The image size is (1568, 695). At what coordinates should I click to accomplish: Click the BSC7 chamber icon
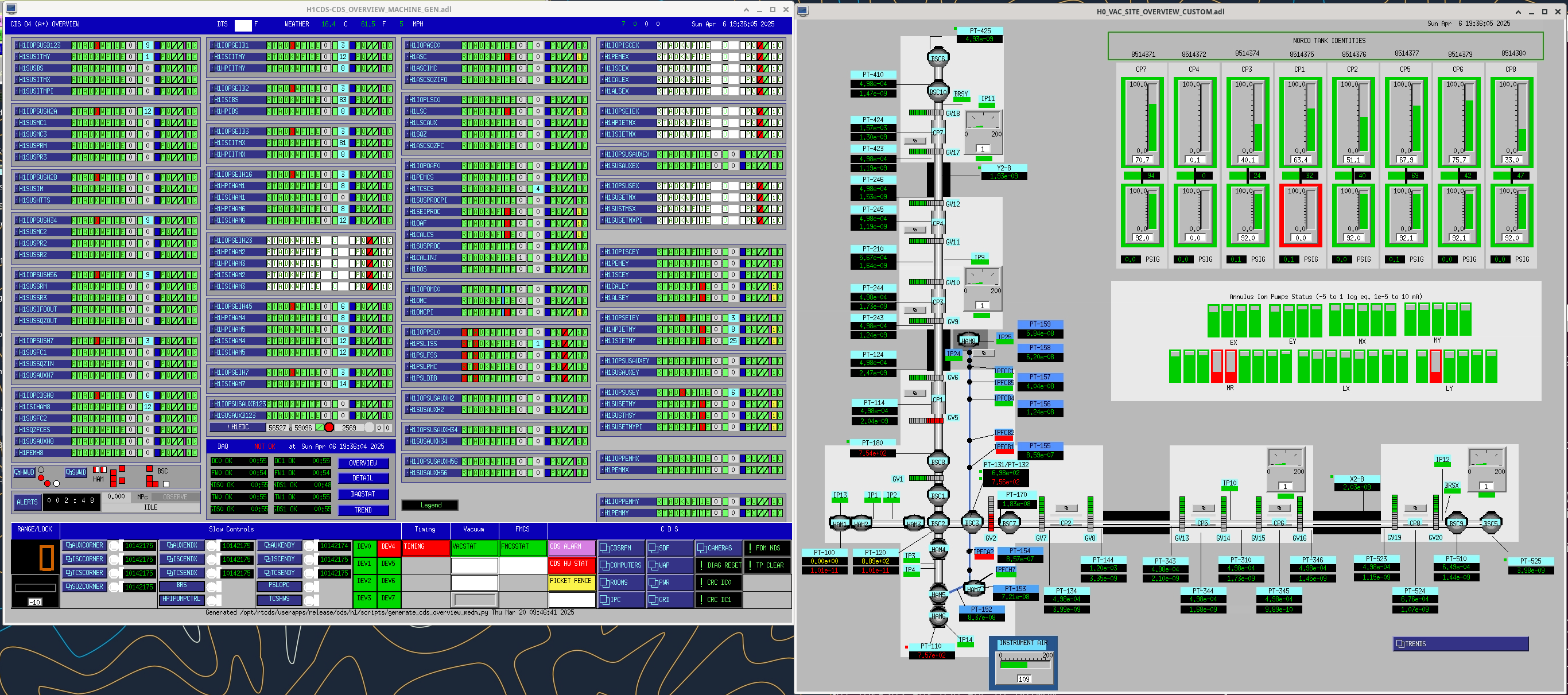point(1008,523)
